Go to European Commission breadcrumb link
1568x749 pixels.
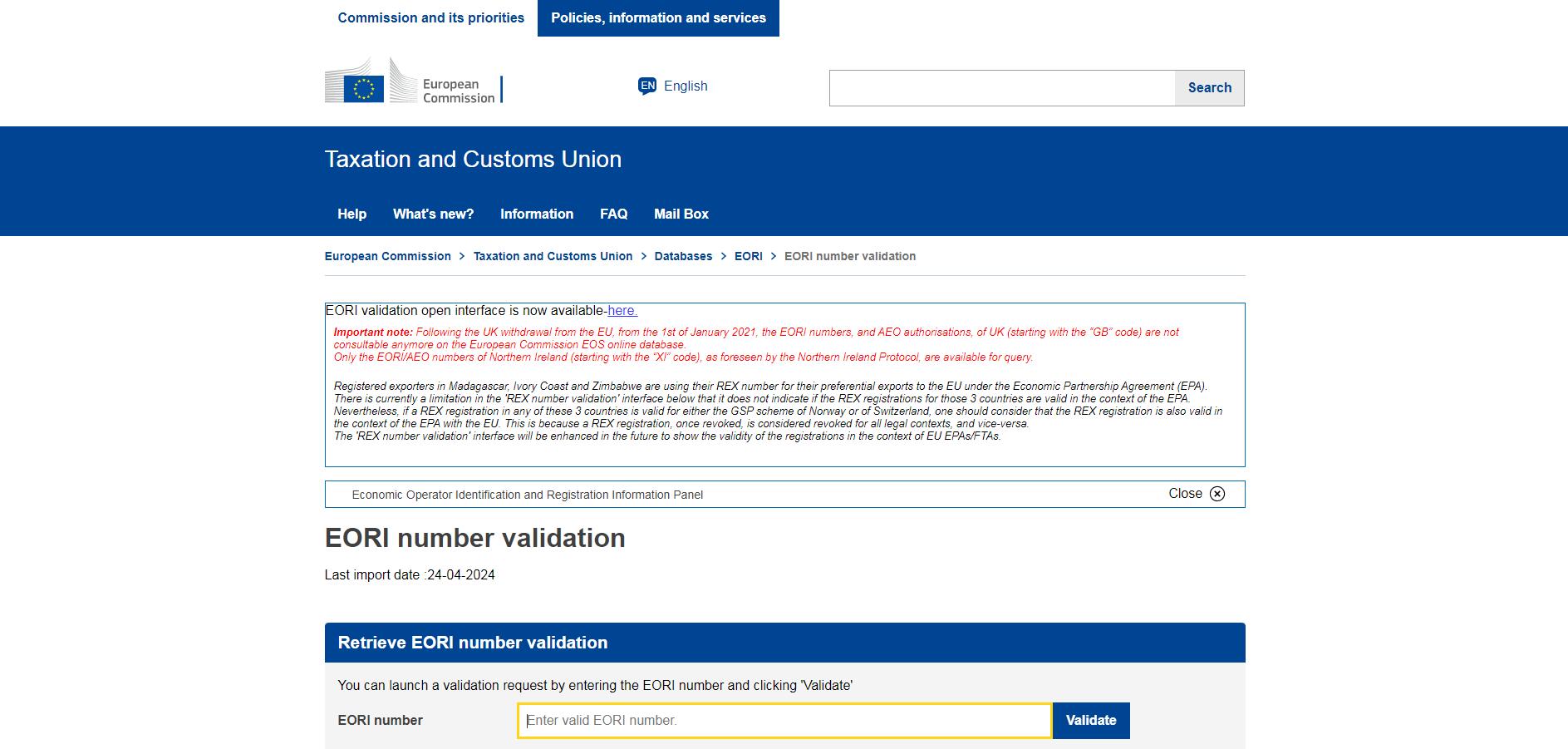click(x=387, y=256)
